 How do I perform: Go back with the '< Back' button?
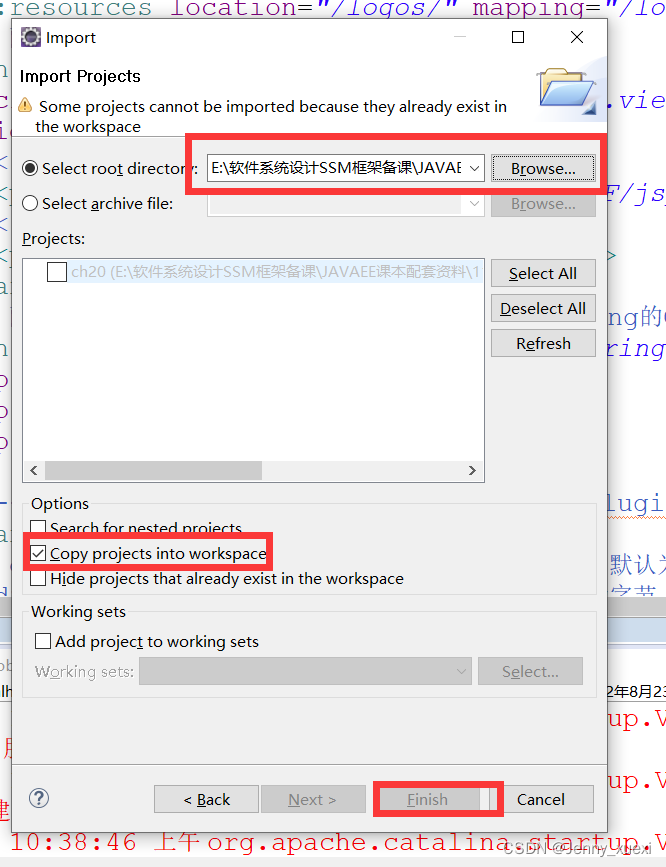coord(206,799)
